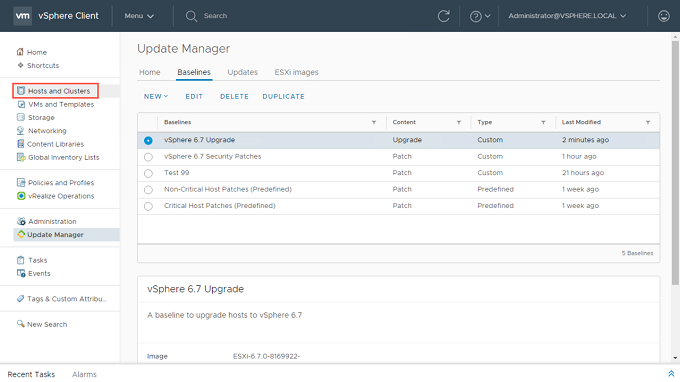Filter the Content column
Viewport: 680px width, 382px height.
(x=459, y=123)
